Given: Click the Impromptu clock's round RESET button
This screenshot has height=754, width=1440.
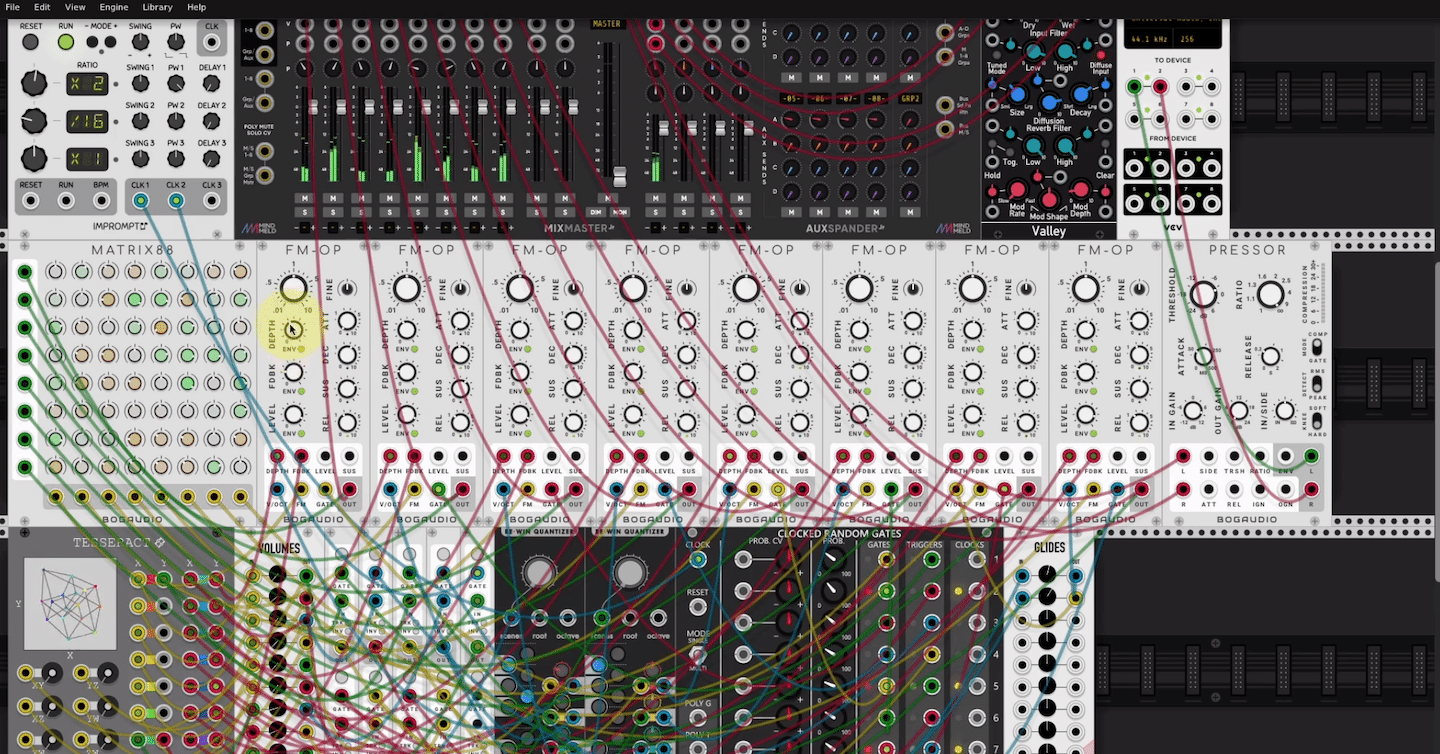Looking at the screenshot, I should pos(31,42).
